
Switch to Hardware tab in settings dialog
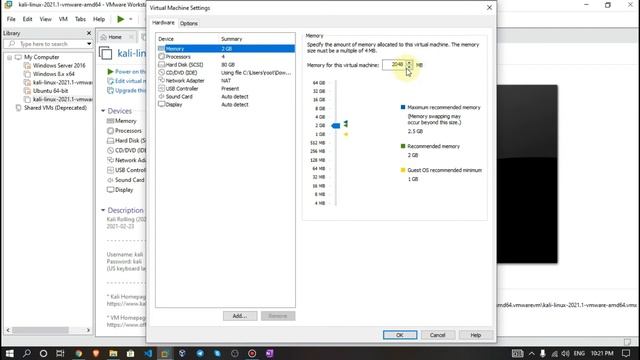point(163,23)
